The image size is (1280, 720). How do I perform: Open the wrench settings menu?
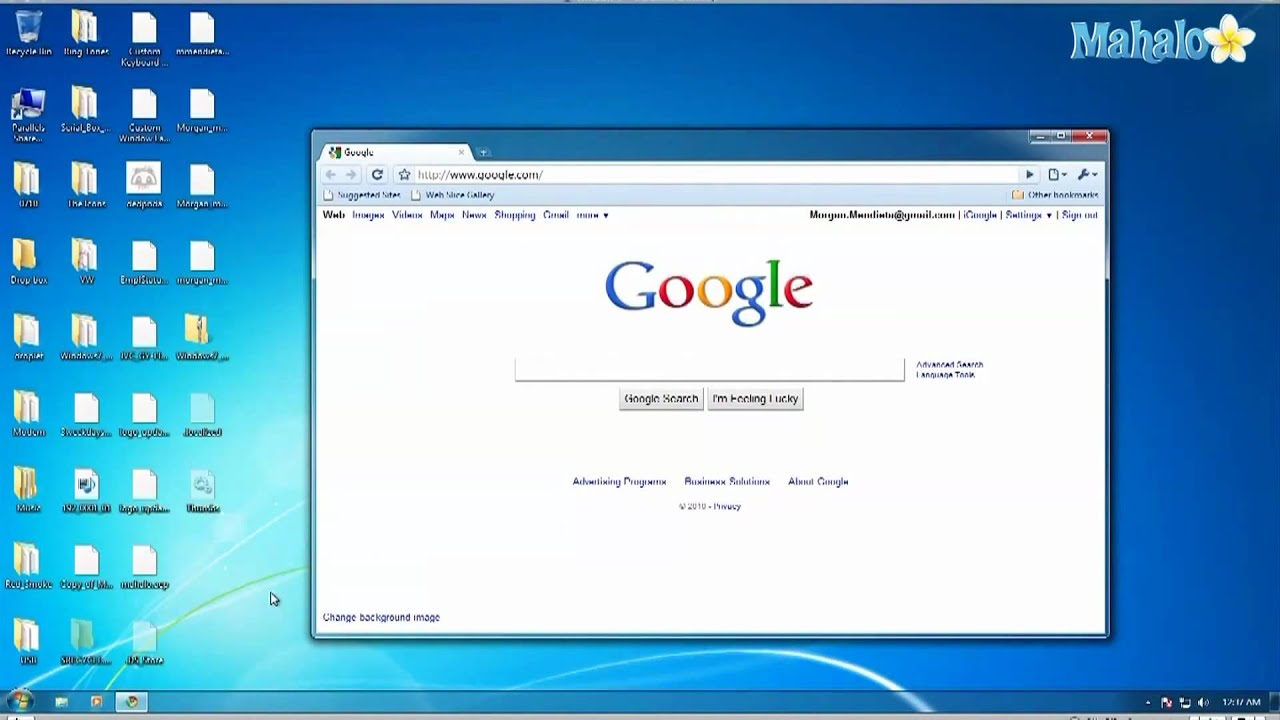click(1083, 174)
